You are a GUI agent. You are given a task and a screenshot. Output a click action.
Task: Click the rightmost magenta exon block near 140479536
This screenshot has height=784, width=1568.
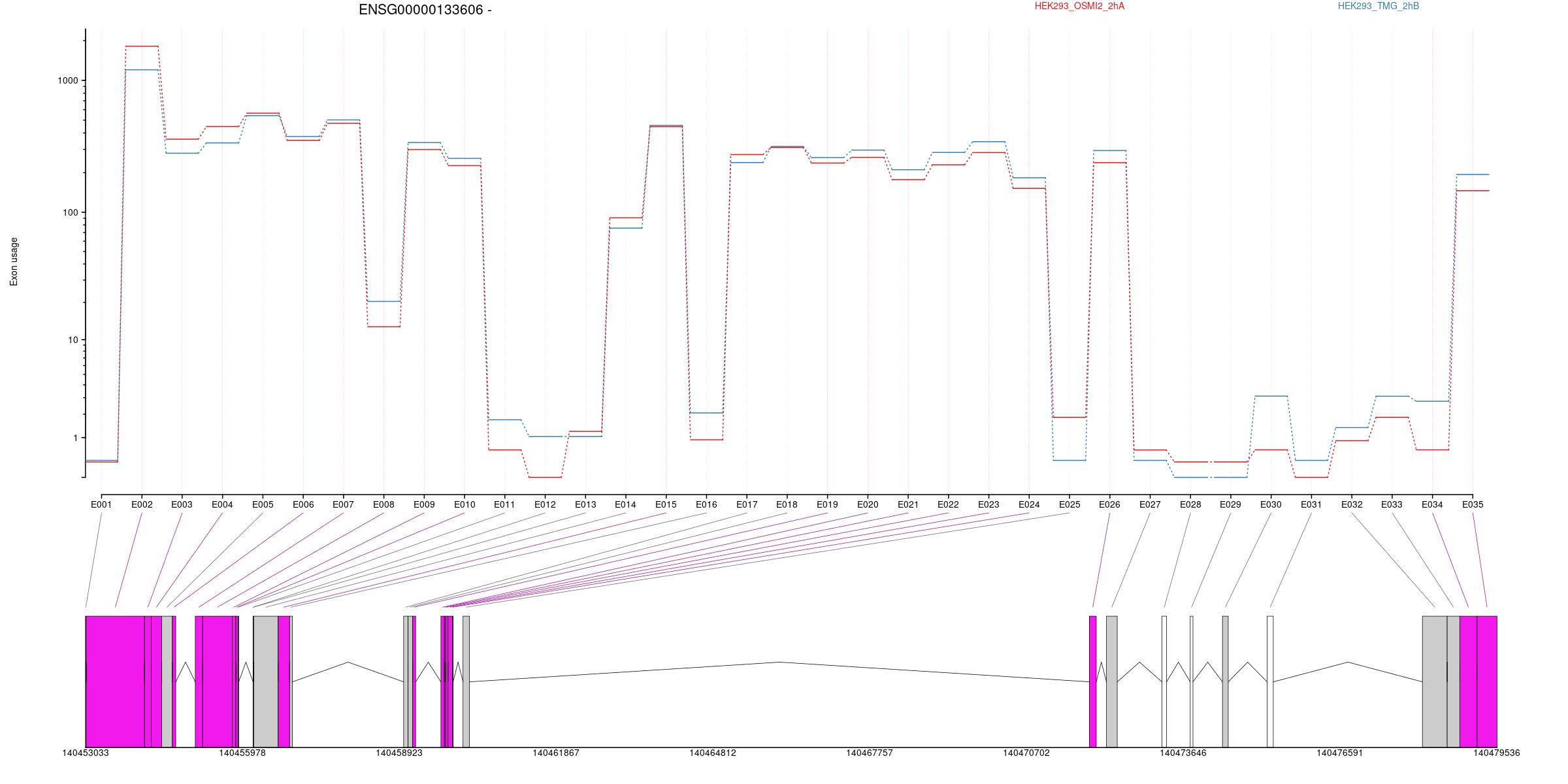click(1487, 681)
